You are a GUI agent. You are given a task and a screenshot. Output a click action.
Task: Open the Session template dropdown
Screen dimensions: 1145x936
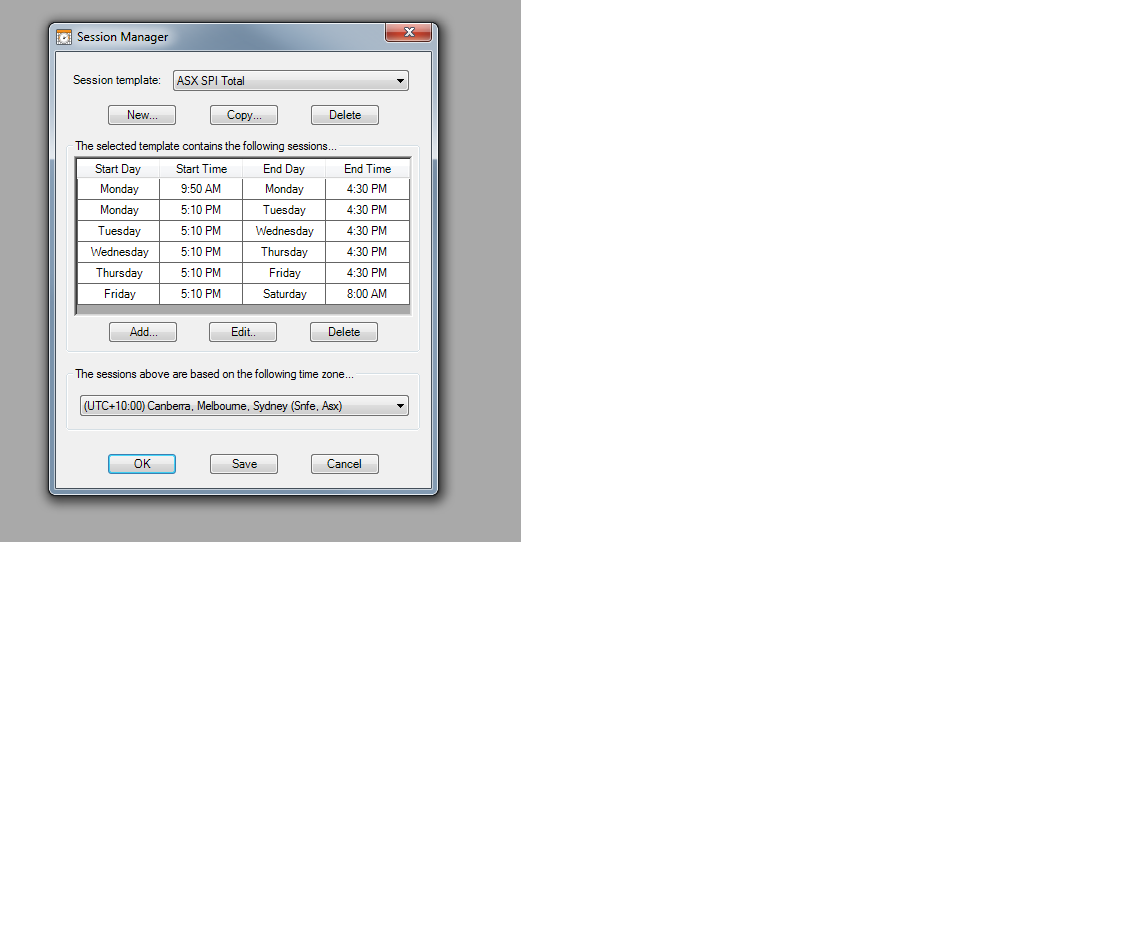(x=291, y=81)
